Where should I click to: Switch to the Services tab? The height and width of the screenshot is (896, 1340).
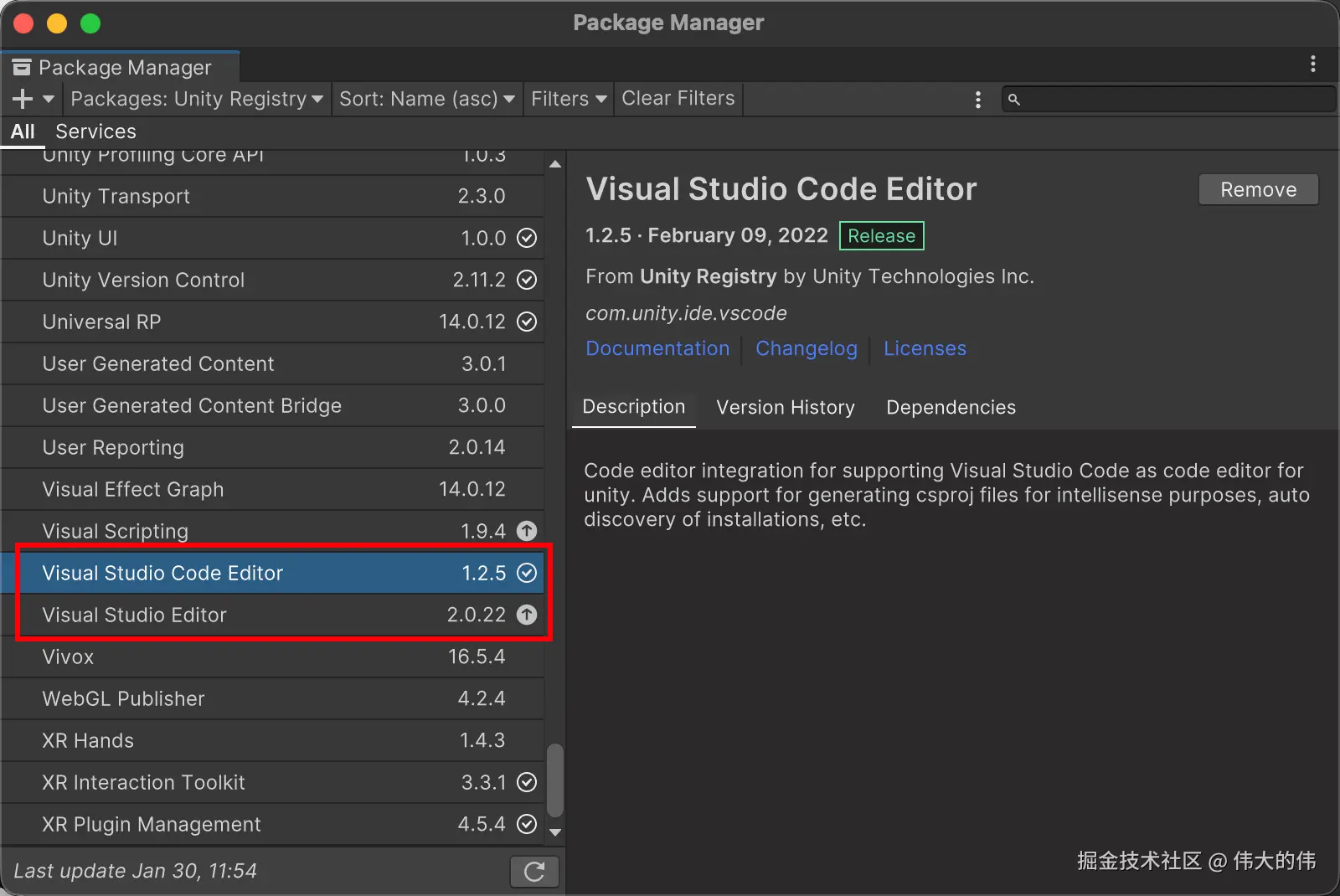click(x=95, y=131)
